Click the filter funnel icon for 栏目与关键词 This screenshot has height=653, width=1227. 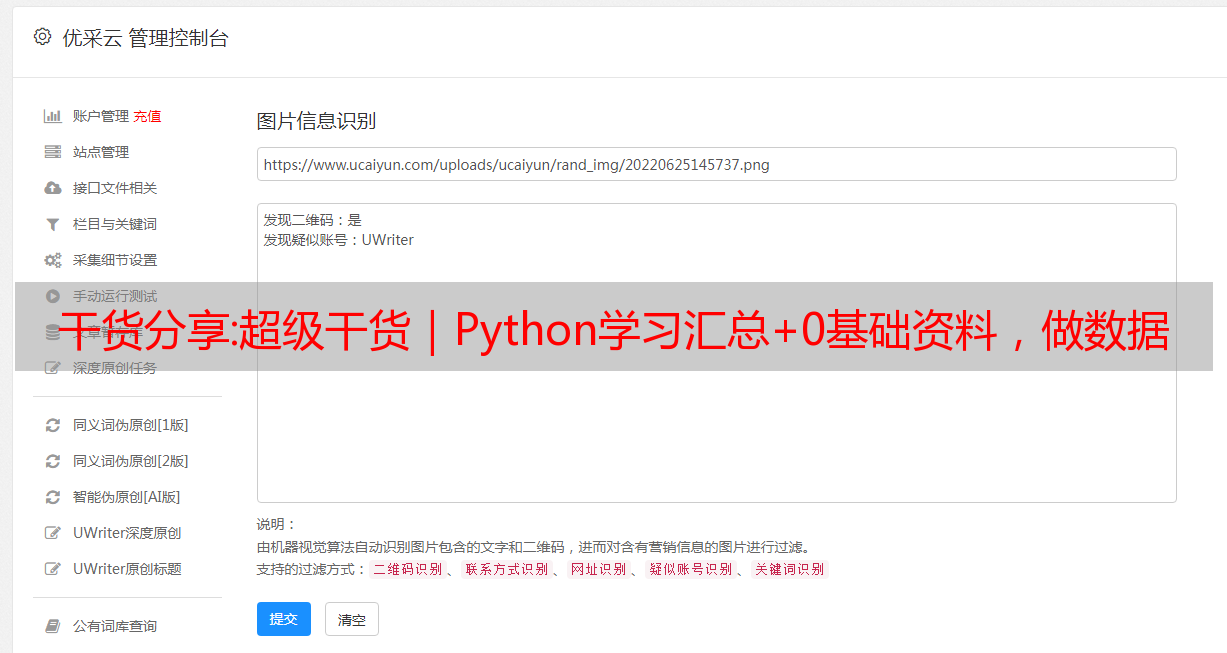coord(53,224)
